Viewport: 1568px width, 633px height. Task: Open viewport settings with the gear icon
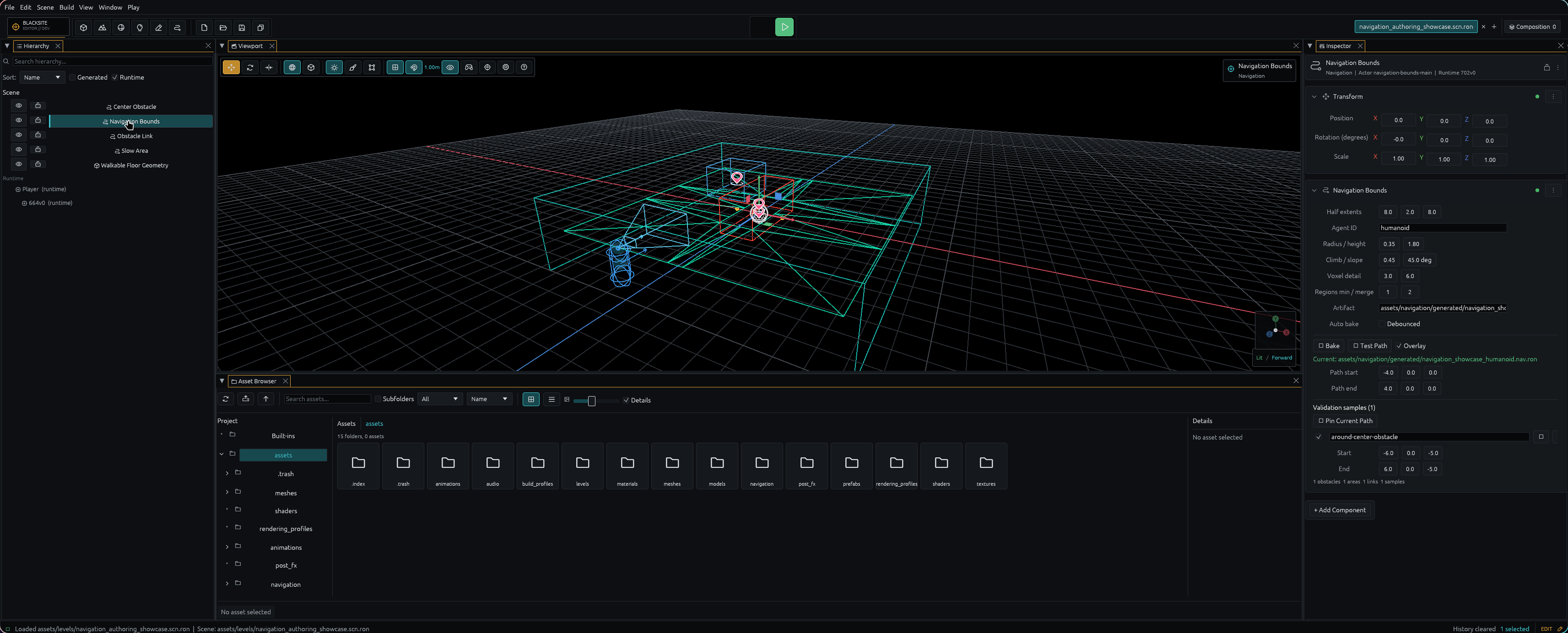506,68
